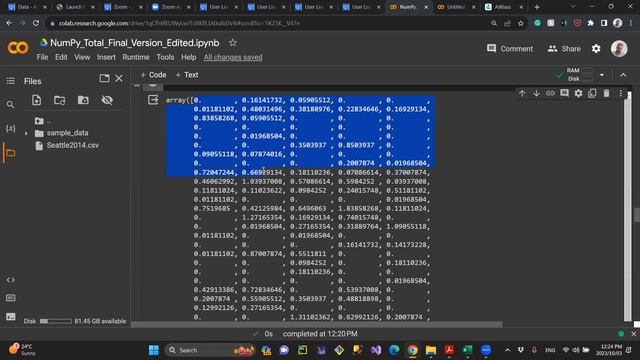The width and height of the screenshot is (640, 360).
Task: Click the All changes saved link
Action: pyautogui.click(x=233, y=57)
